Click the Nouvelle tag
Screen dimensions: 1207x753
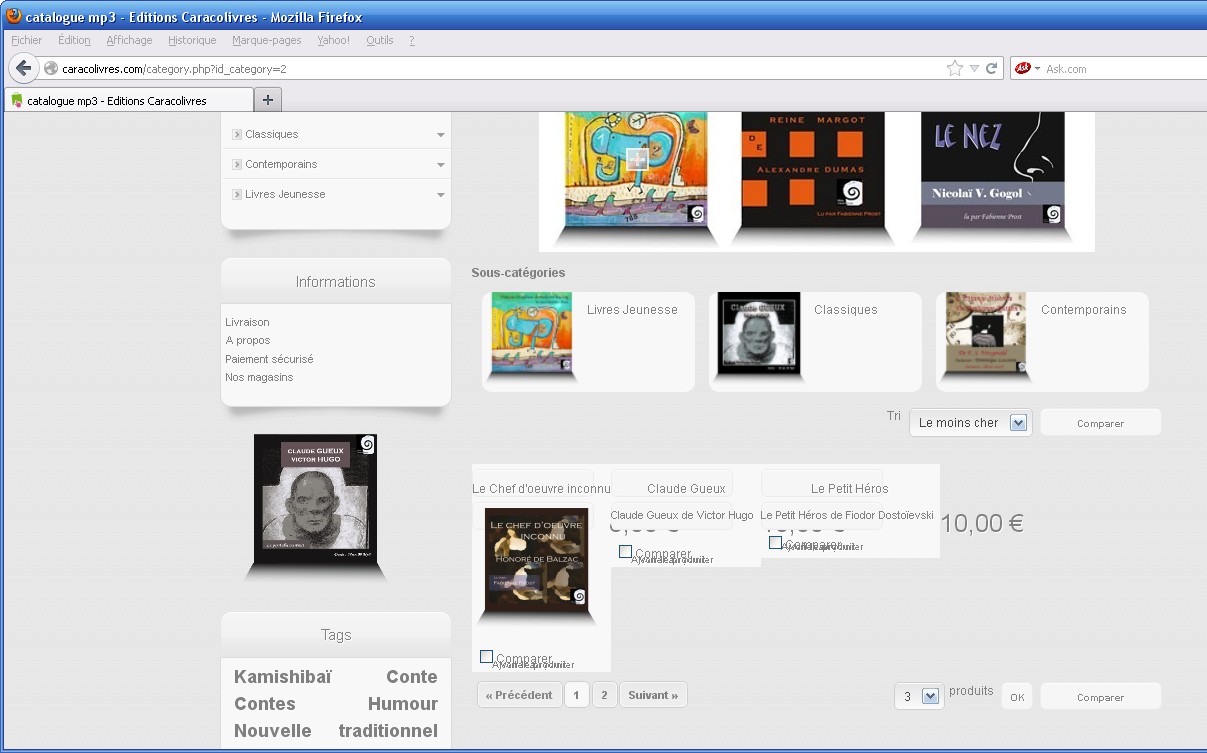coord(273,731)
